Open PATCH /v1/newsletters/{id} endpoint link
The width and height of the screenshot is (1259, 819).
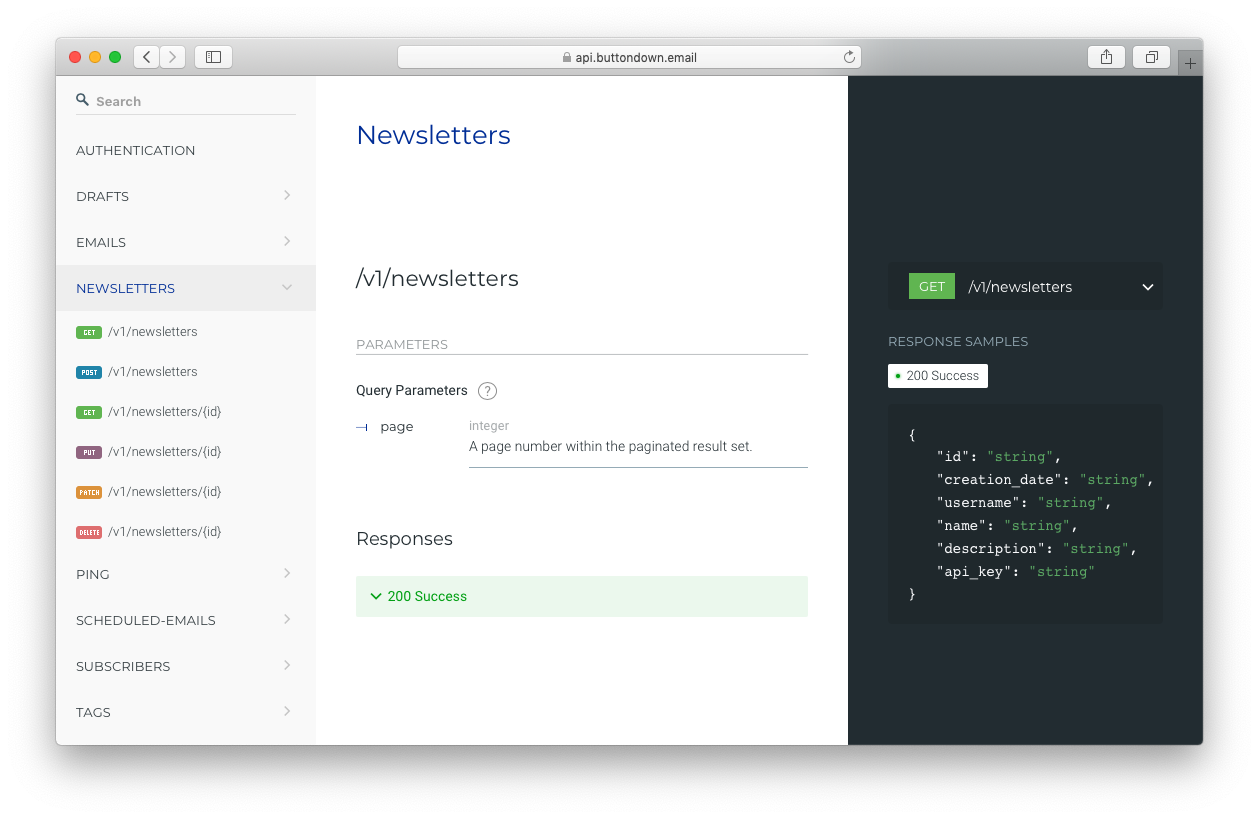click(x=165, y=492)
